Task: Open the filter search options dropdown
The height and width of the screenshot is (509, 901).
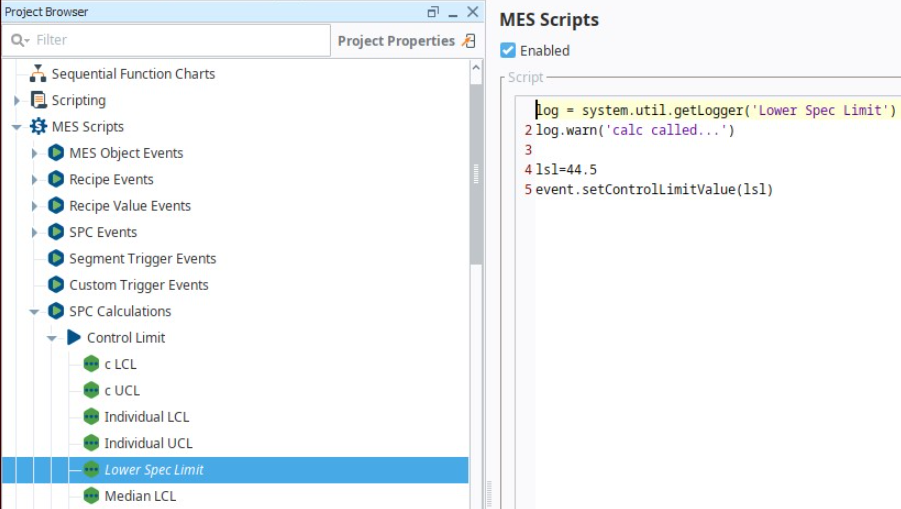Action: tap(20, 41)
